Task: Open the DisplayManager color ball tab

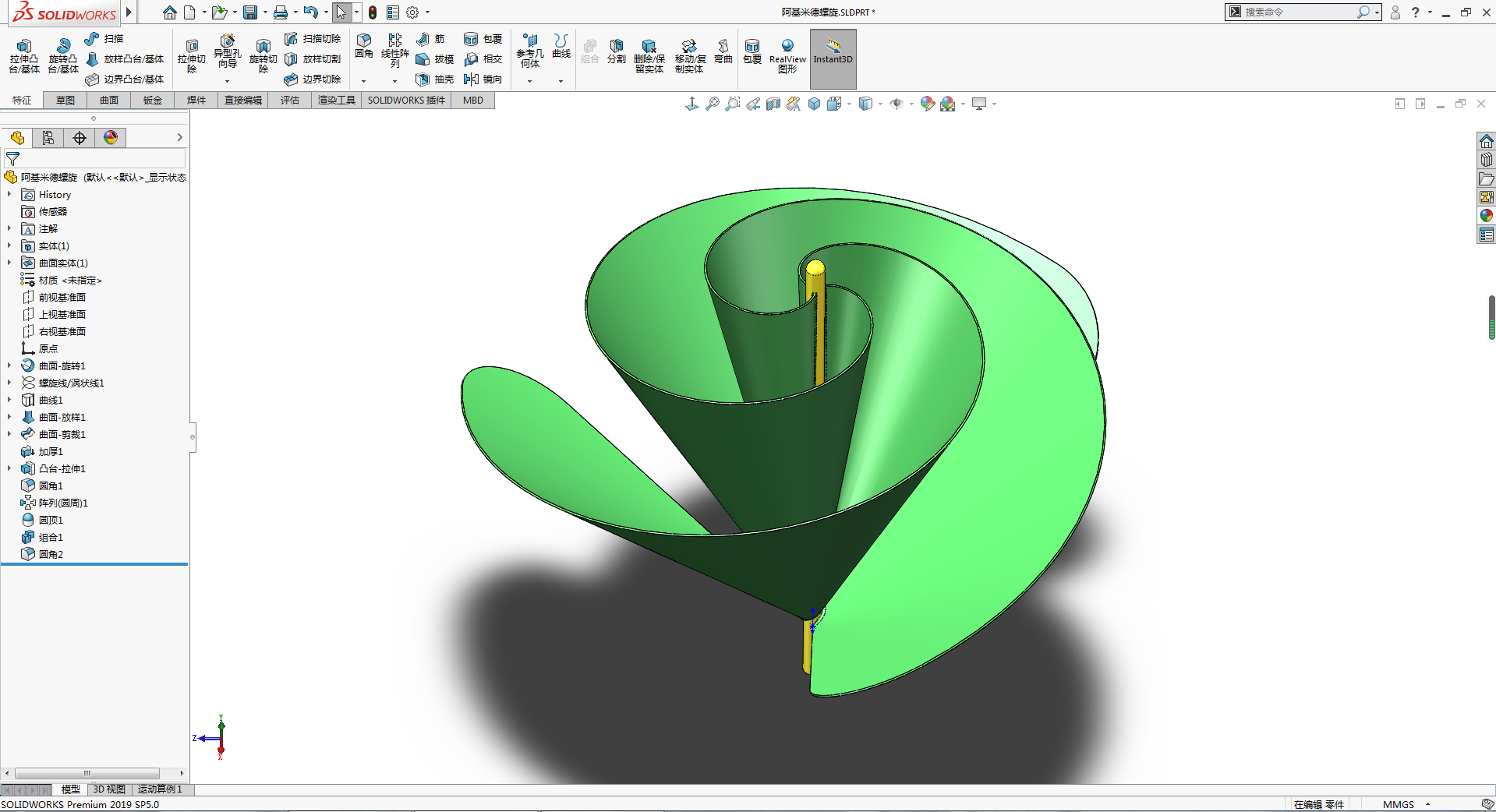Action: coord(111,138)
